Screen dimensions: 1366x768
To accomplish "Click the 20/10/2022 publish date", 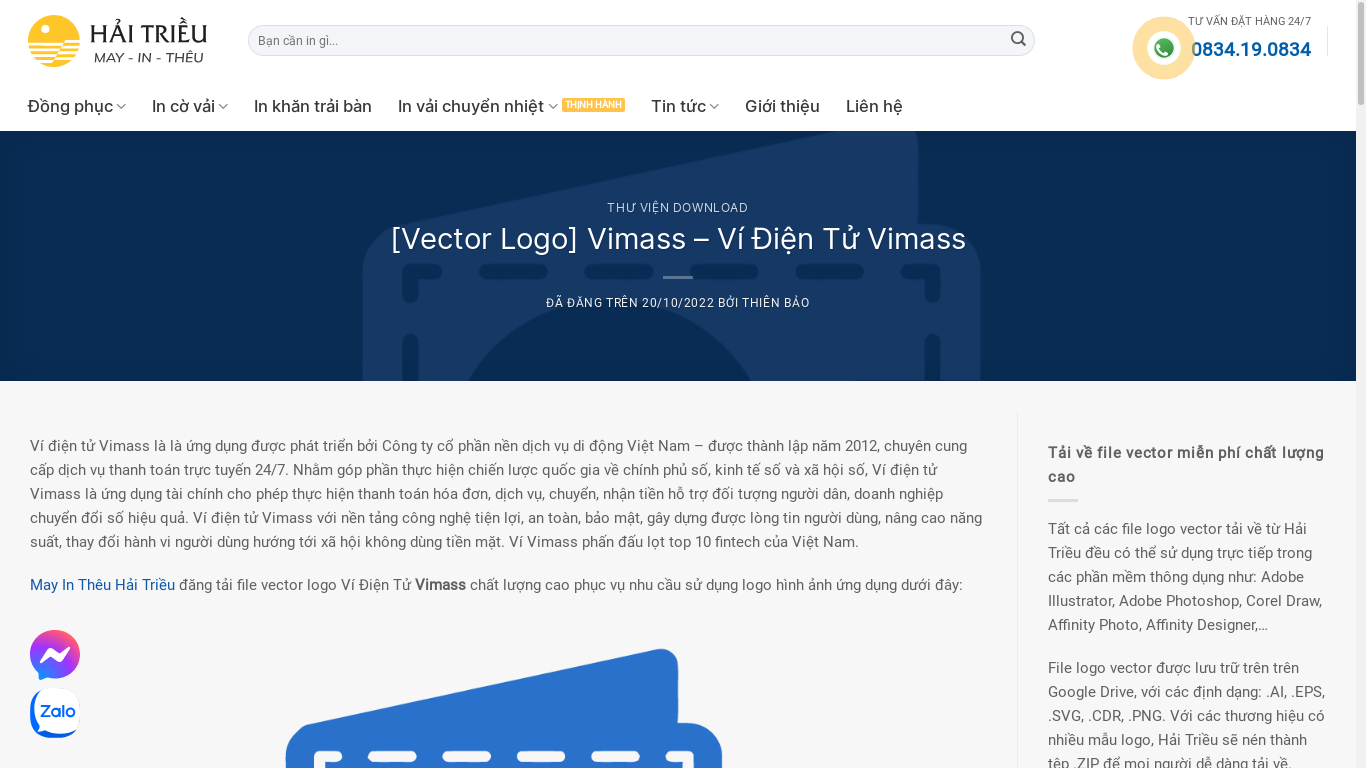I will tap(678, 303).
